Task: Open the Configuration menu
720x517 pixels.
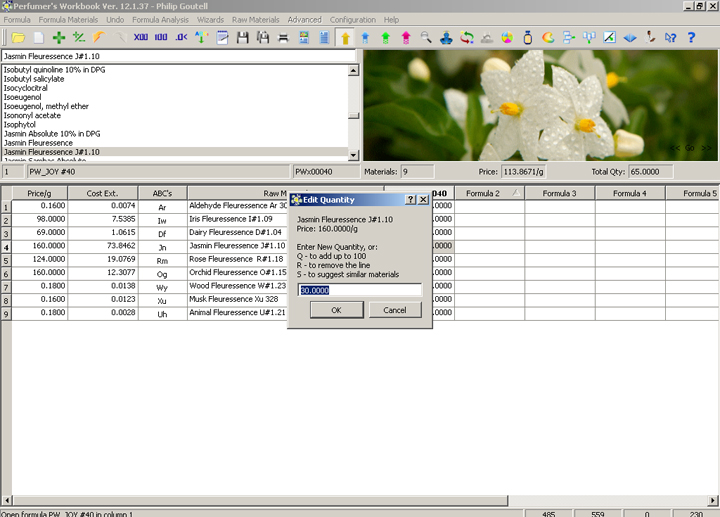Action: 353,20
